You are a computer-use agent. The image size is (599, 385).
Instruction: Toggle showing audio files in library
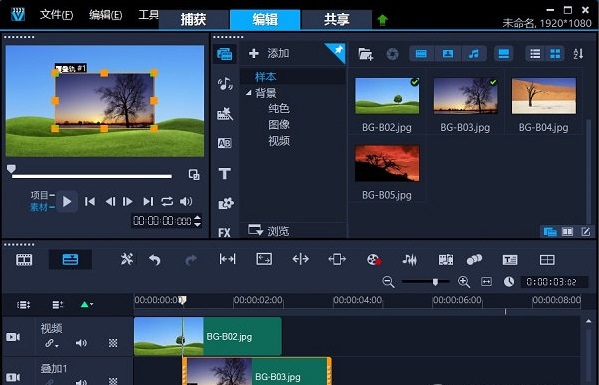click(x=474, y=54)
